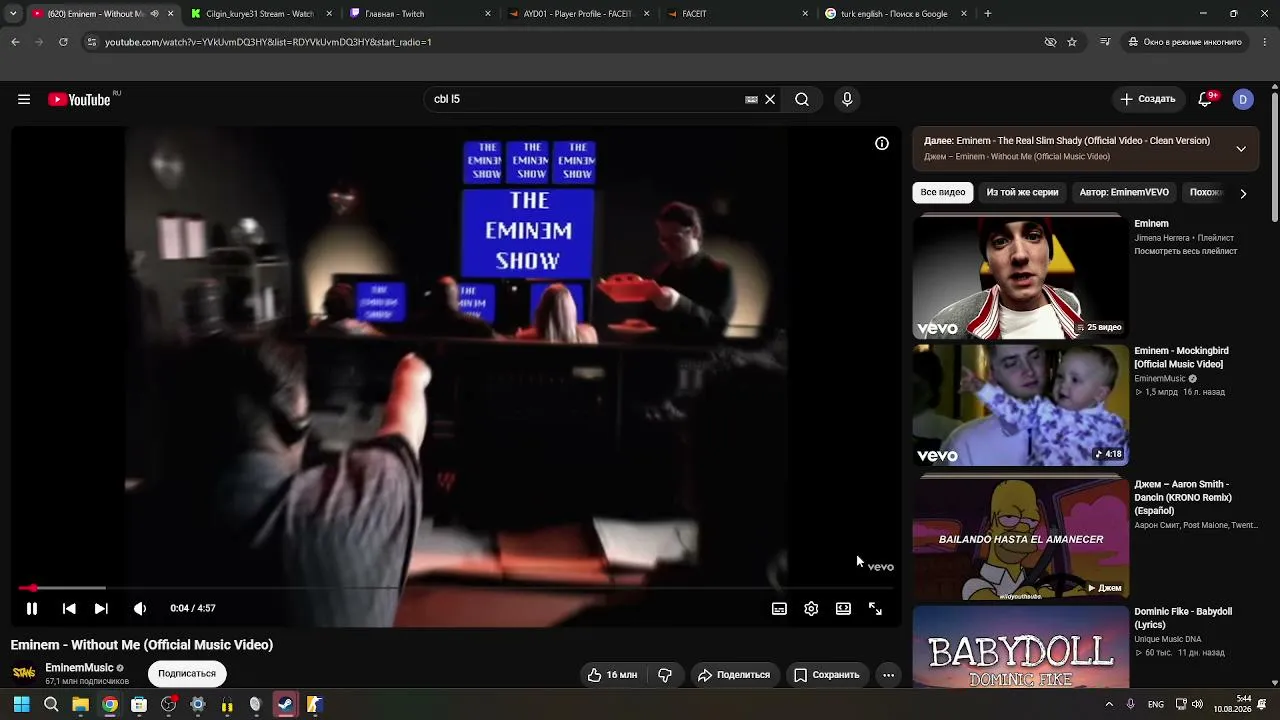Viewport: 1280px width, 720px height.
Task: Open the Eminem - Mockingbird video title
Action: (x=1181, y=357)
